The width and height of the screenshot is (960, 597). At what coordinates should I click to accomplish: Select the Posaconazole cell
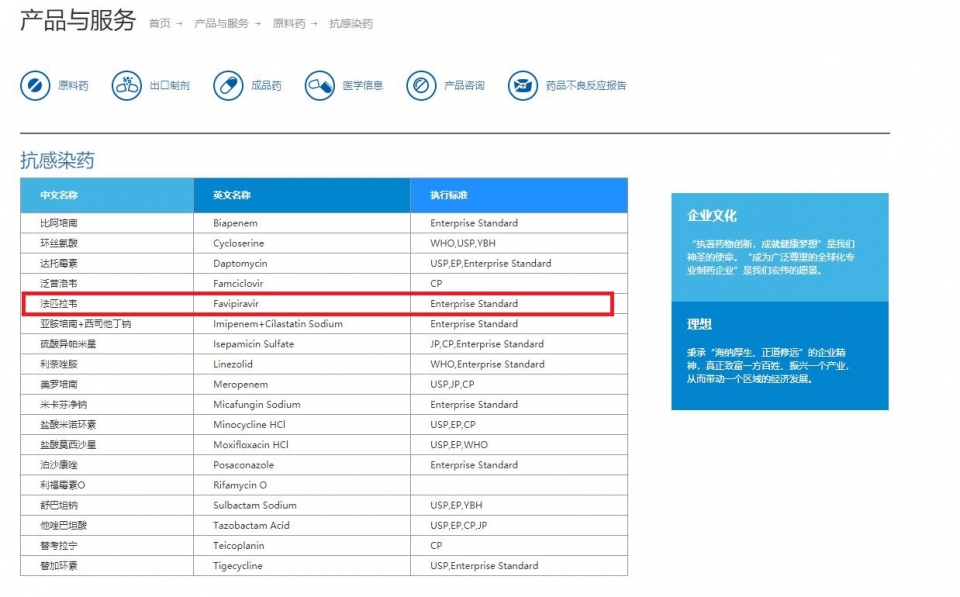click(x=302, y=465)
